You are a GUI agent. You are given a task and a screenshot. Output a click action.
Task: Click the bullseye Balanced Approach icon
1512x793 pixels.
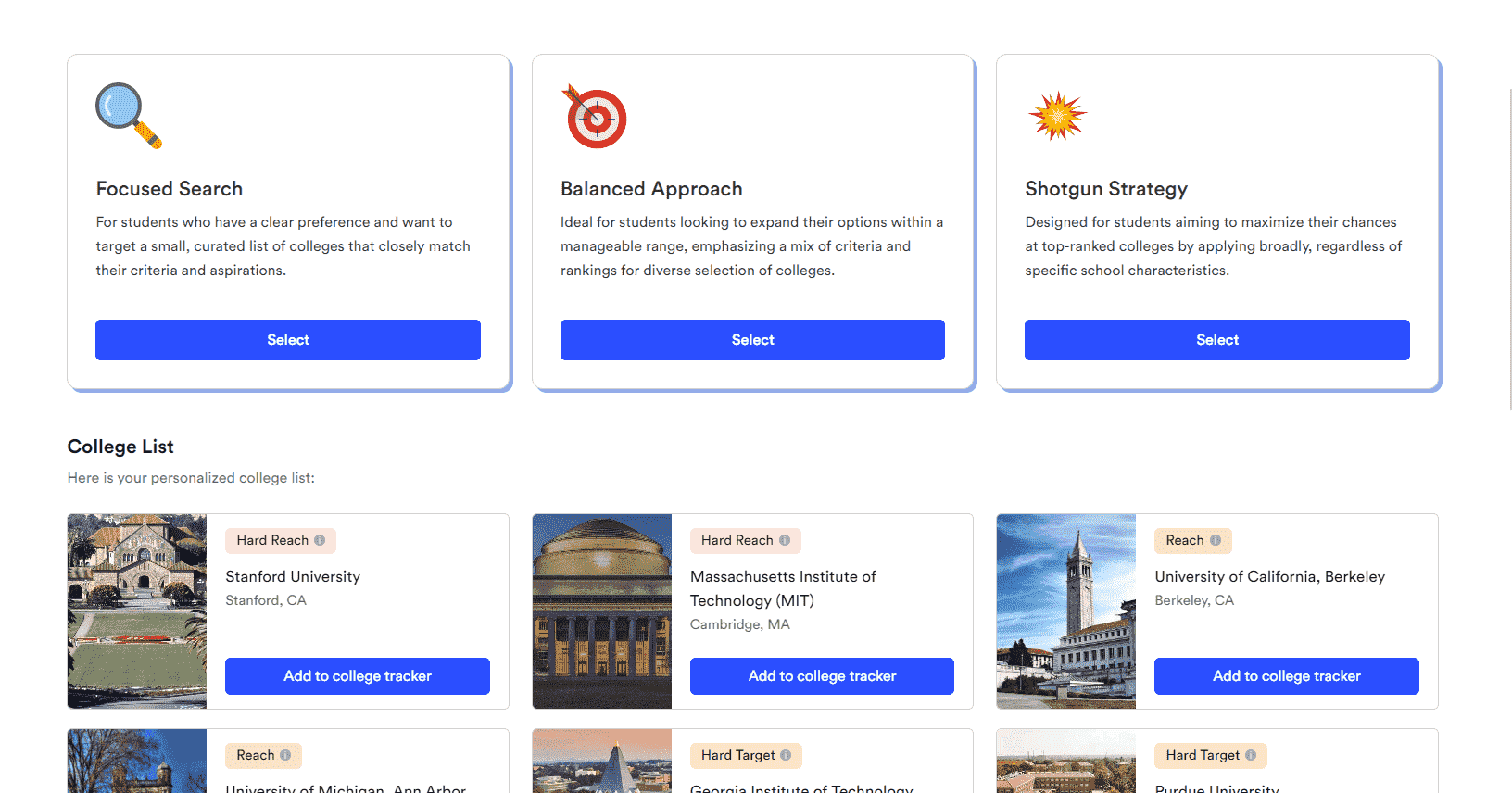[x=595, y=116]
